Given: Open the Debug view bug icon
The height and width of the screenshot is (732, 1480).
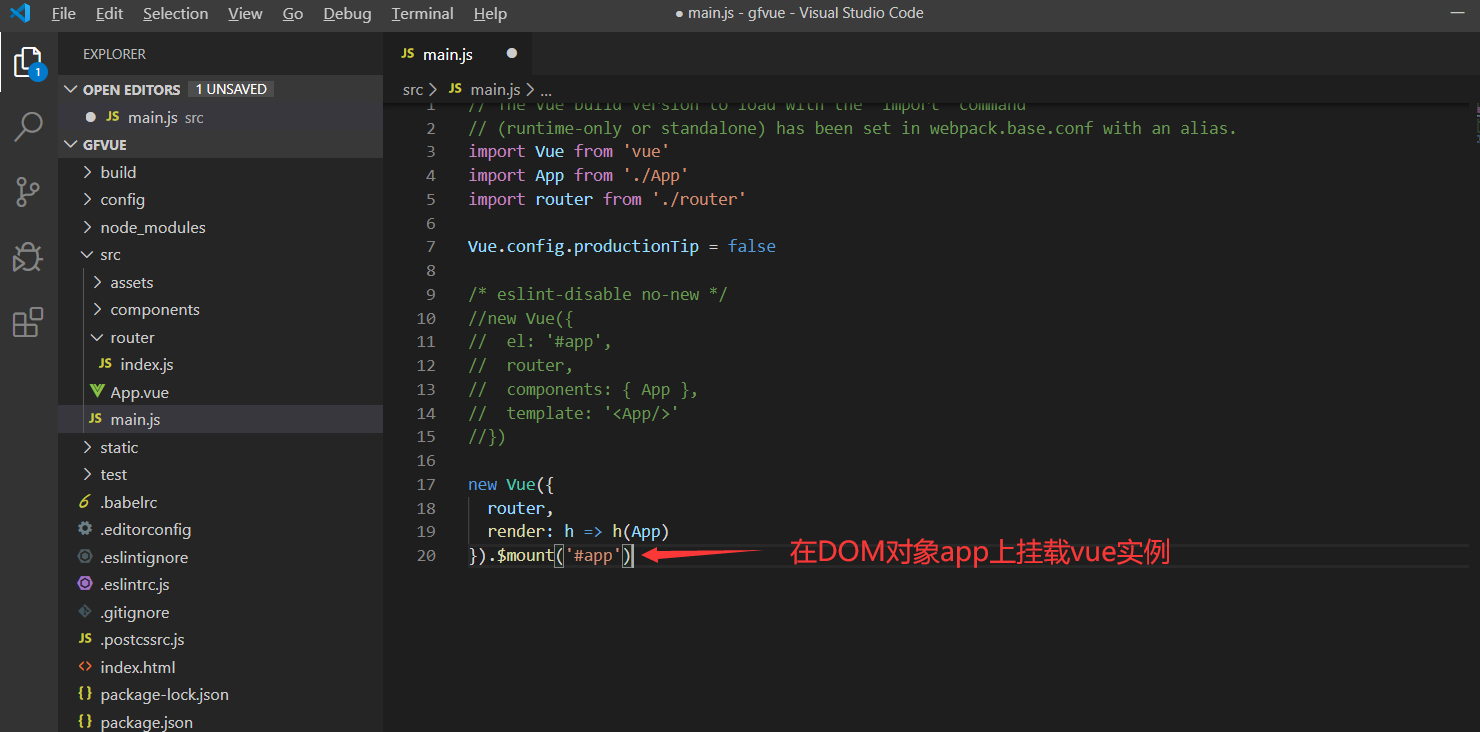Looking at the screenshot, I should point(28,257).
